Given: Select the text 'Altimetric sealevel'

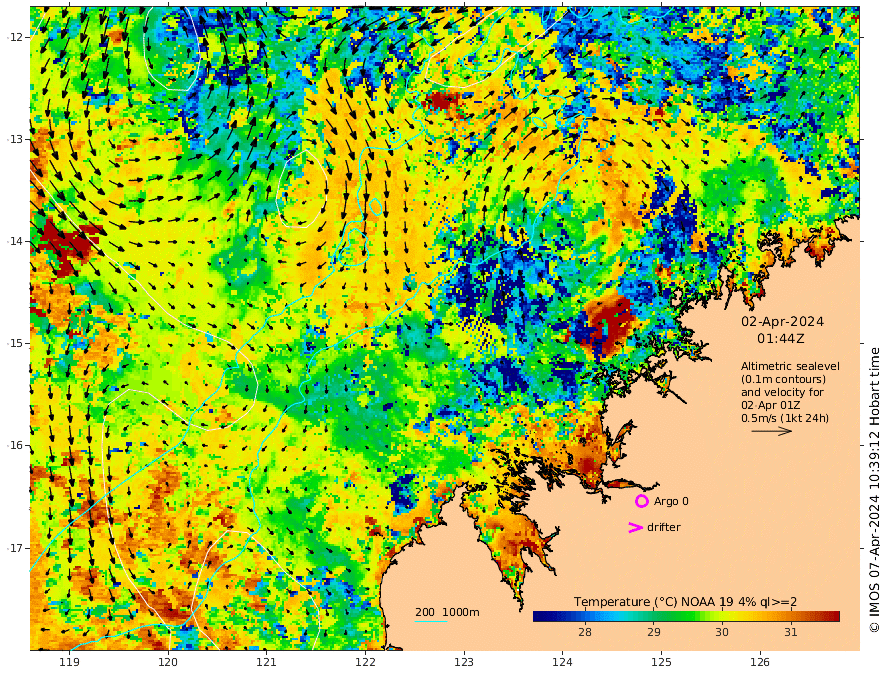Looking at the screenshot, I should (790, 366).
